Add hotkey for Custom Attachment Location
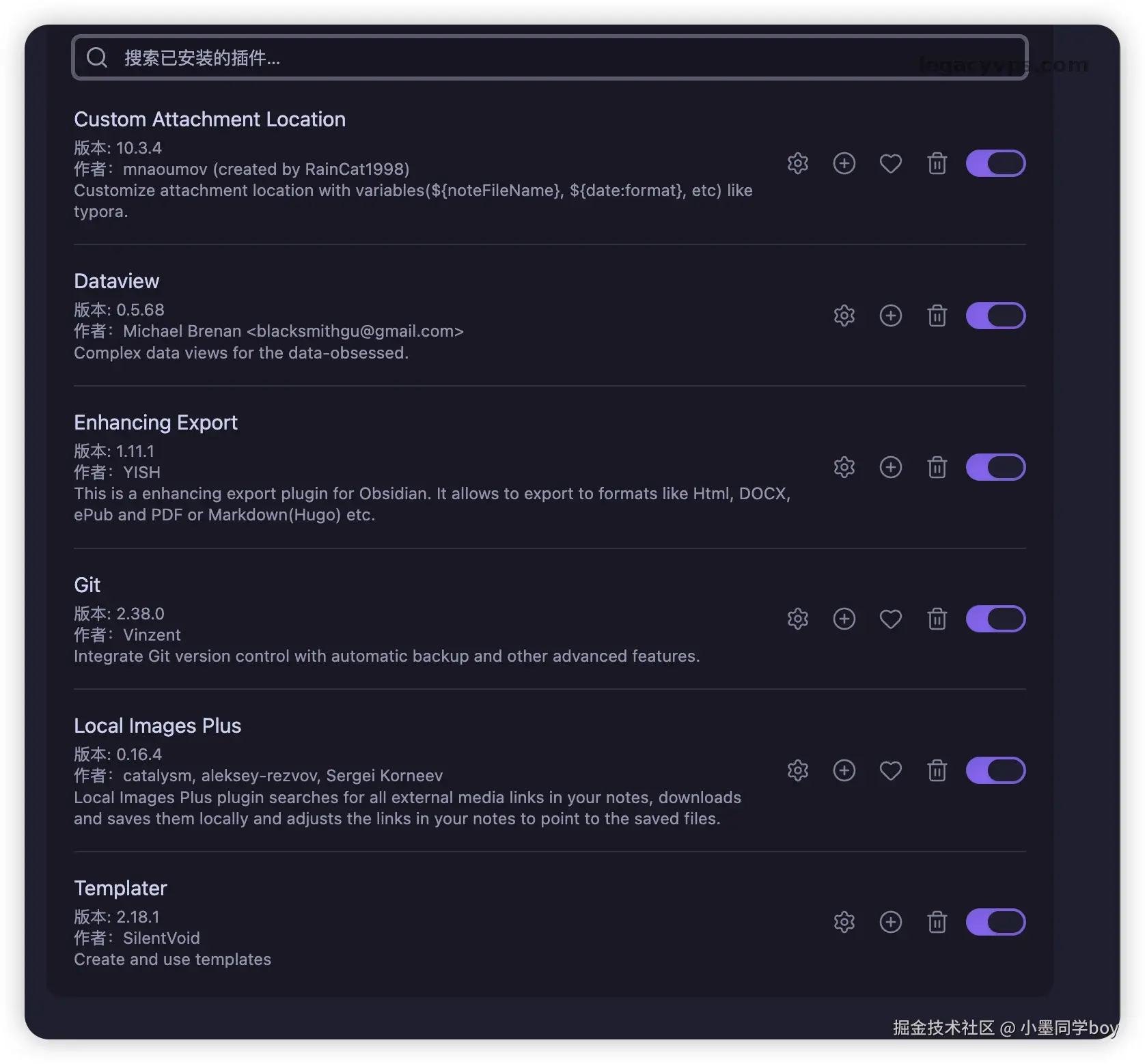This screenshot has width=1145, height=1064. point(844,164)
